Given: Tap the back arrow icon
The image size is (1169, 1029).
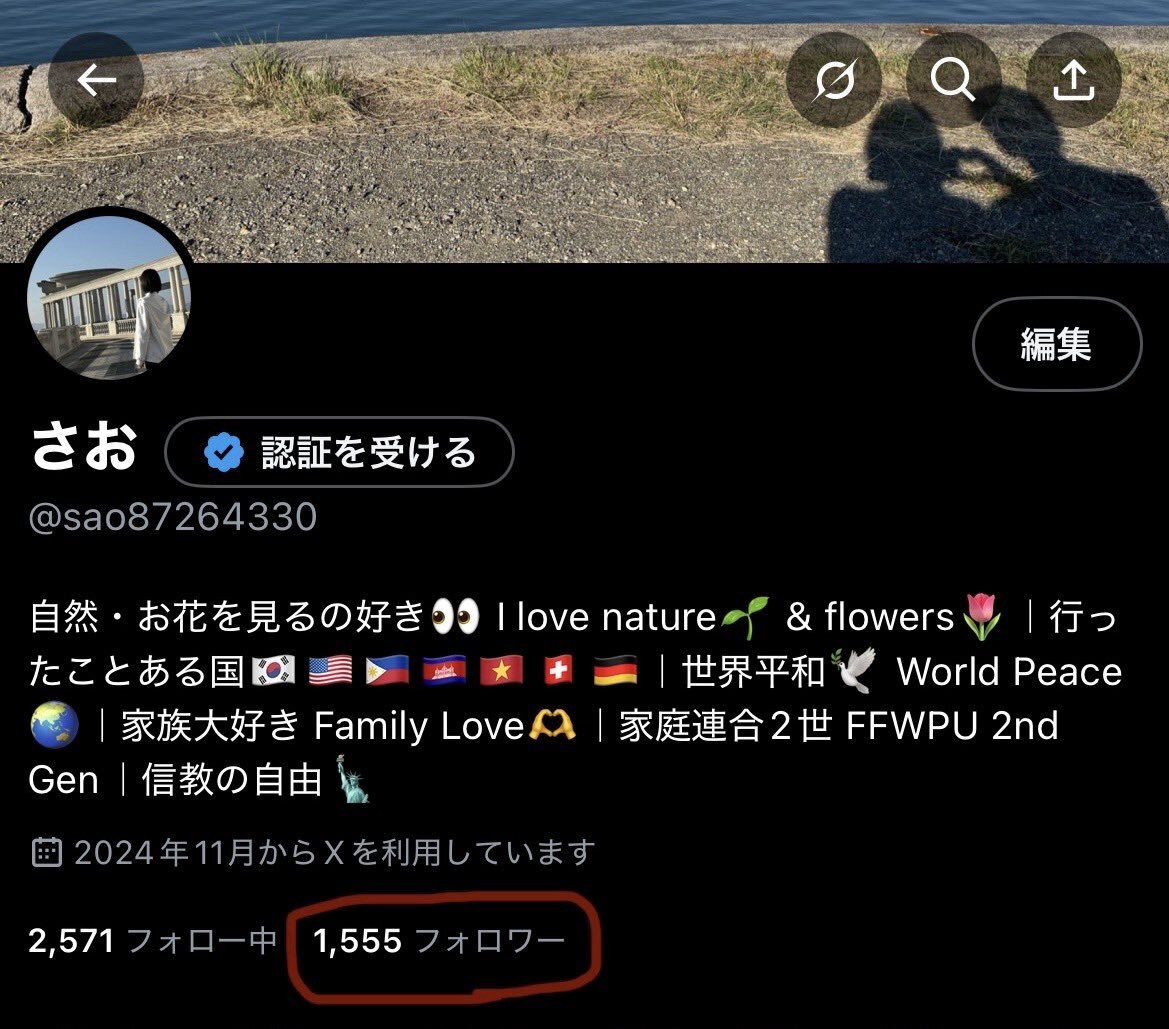Looking at the screenshot, I should click(x=95, y=80).
